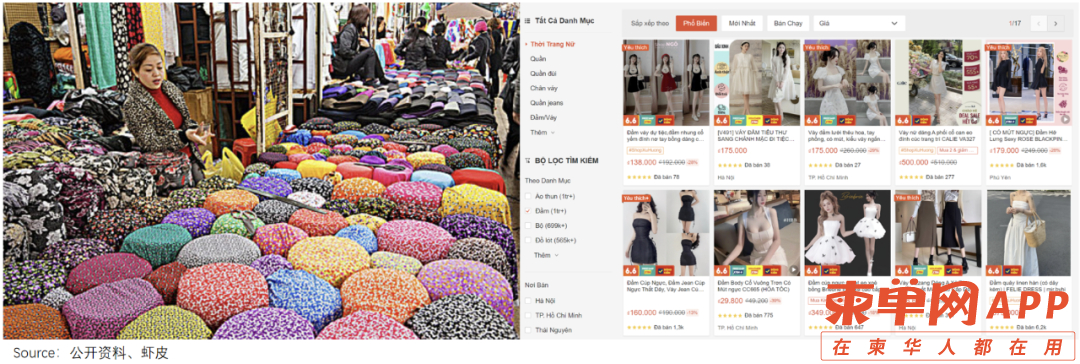Go to the previous results page arrow
Viewport: 1080px width, 364px height.
pyautogui.click(x=1039, y=23)
